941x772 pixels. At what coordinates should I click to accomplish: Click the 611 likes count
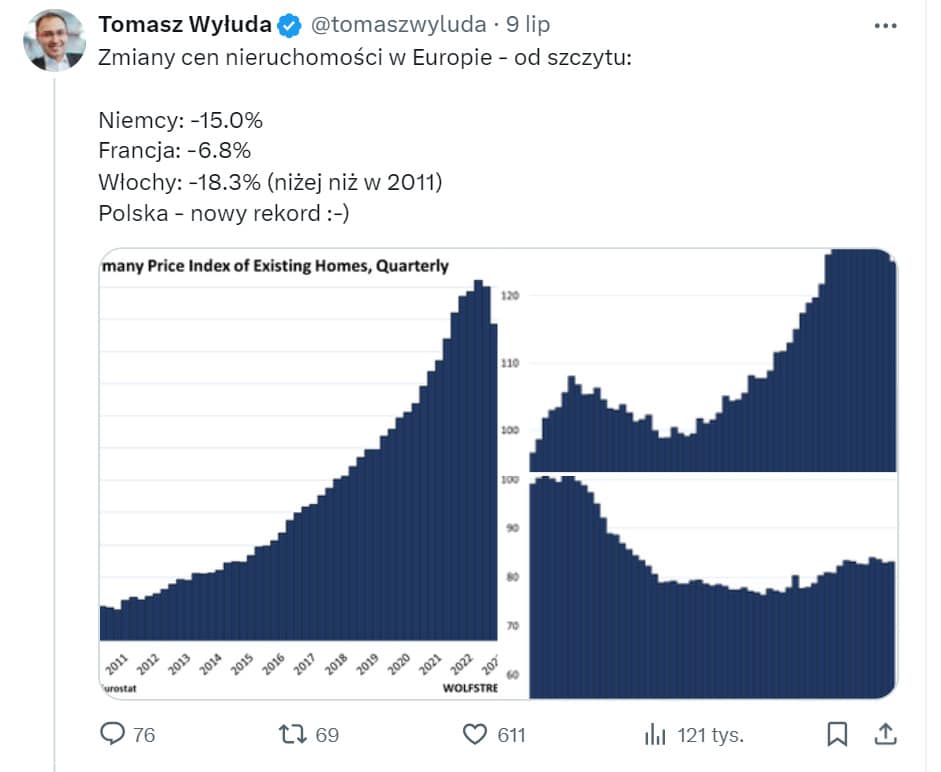click(x=511, y=735)
